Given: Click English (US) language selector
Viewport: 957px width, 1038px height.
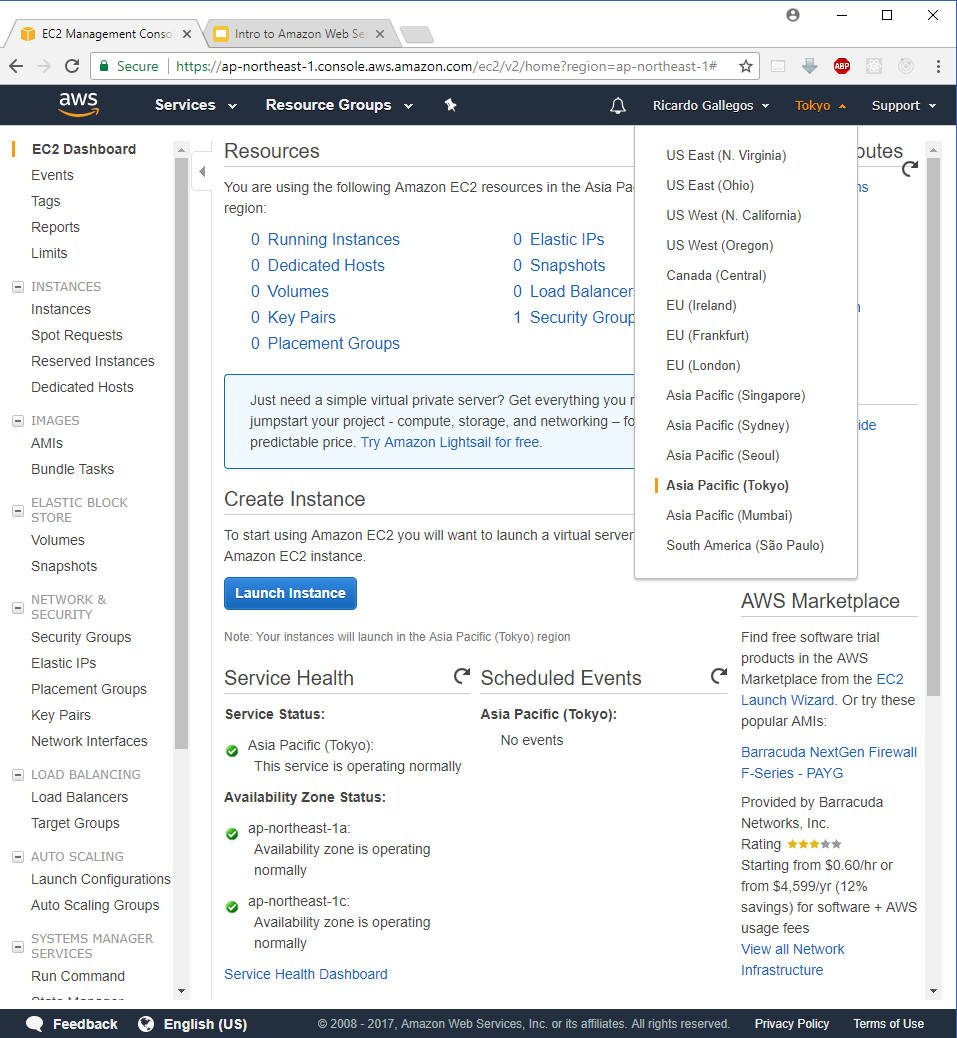Looking at the screenshot, I should (205, 1024).
